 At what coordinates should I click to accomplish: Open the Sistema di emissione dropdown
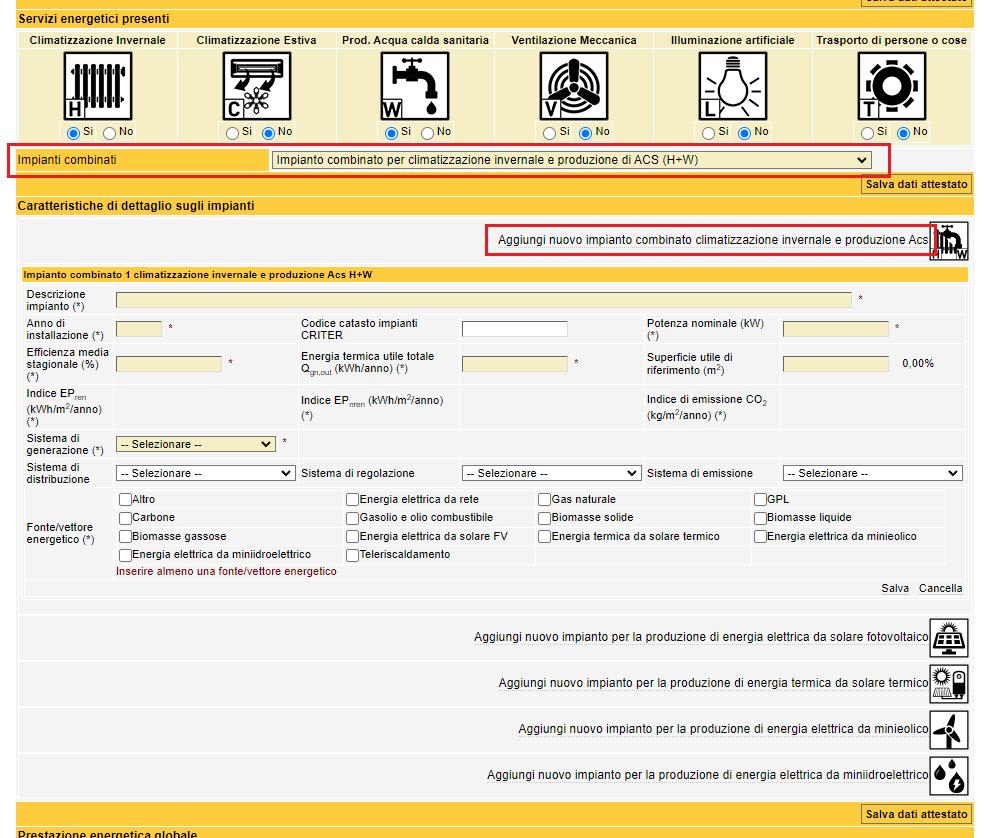tap(873, 473)
